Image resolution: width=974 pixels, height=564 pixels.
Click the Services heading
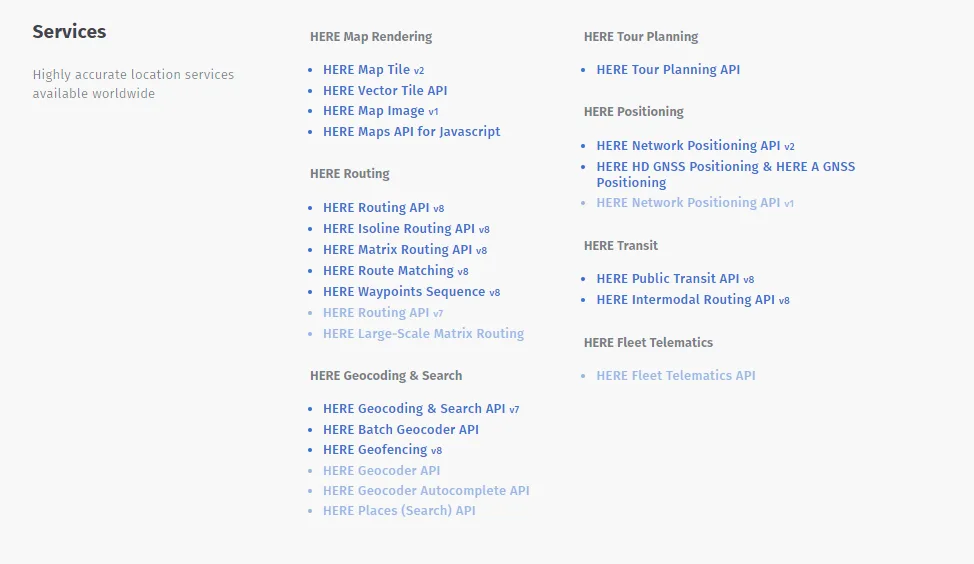click(70, 32)
